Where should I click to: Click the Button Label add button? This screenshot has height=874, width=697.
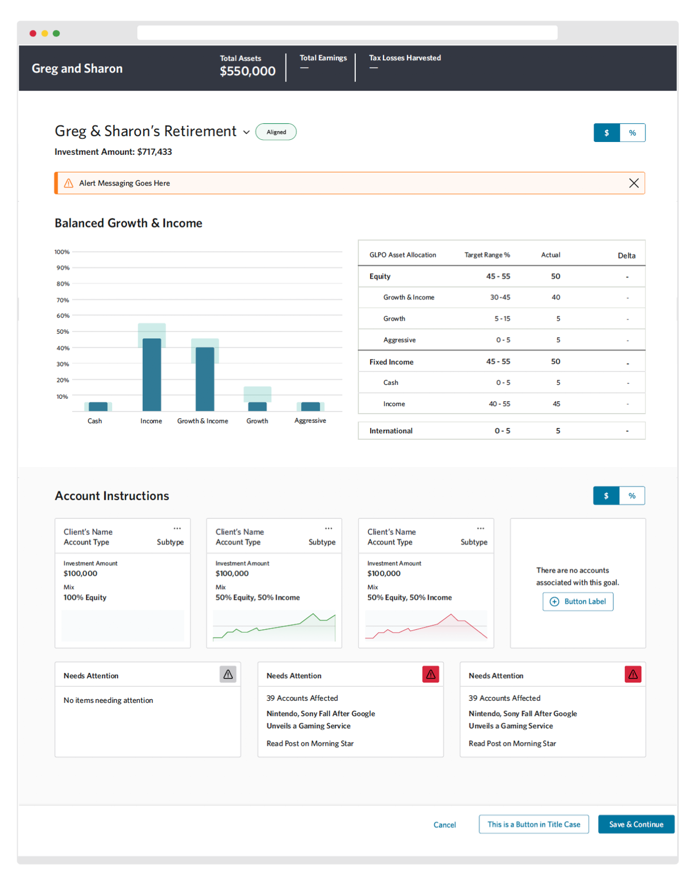[x=578, y=601]
